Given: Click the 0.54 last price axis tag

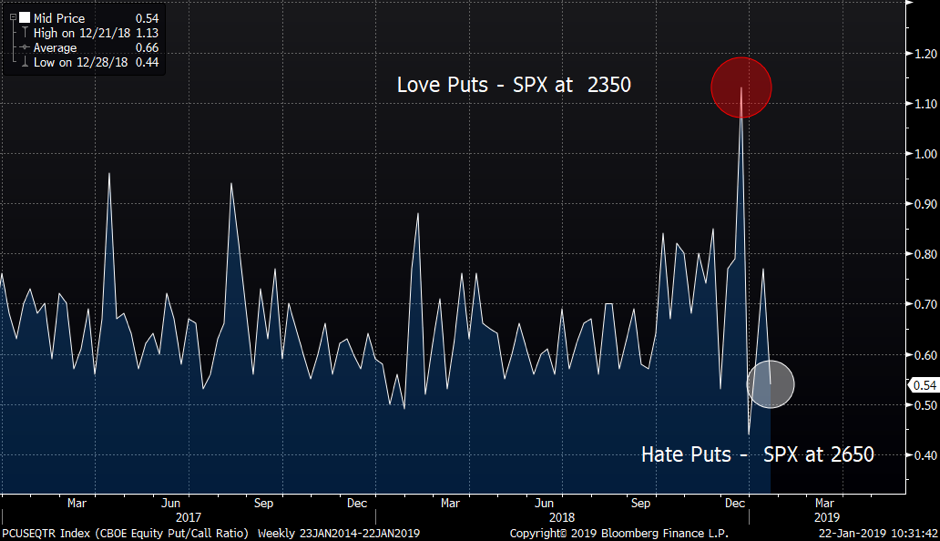Looking at the screenshot, I should [924, 385].
